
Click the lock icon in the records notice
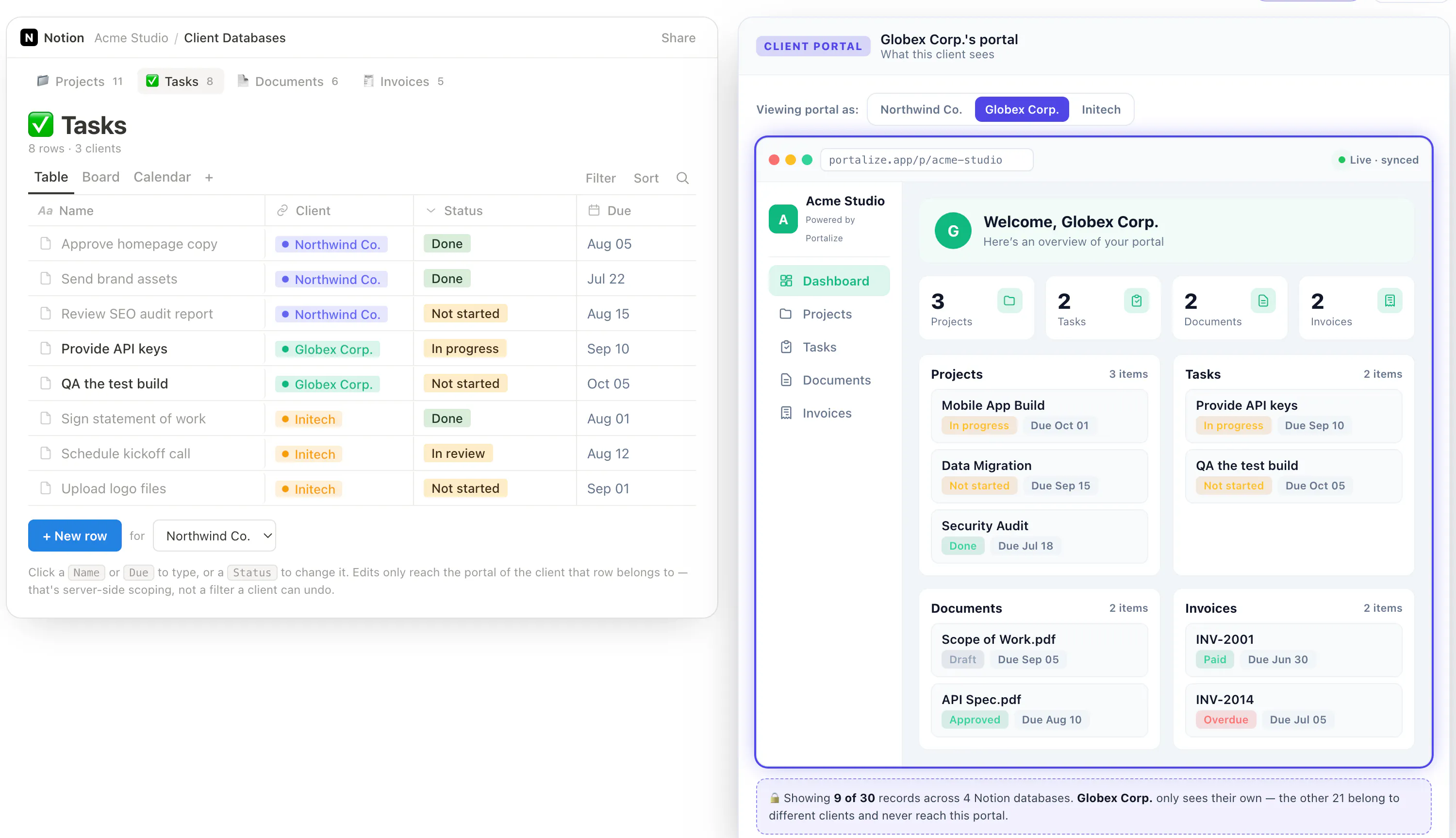(x=774, y=798)
